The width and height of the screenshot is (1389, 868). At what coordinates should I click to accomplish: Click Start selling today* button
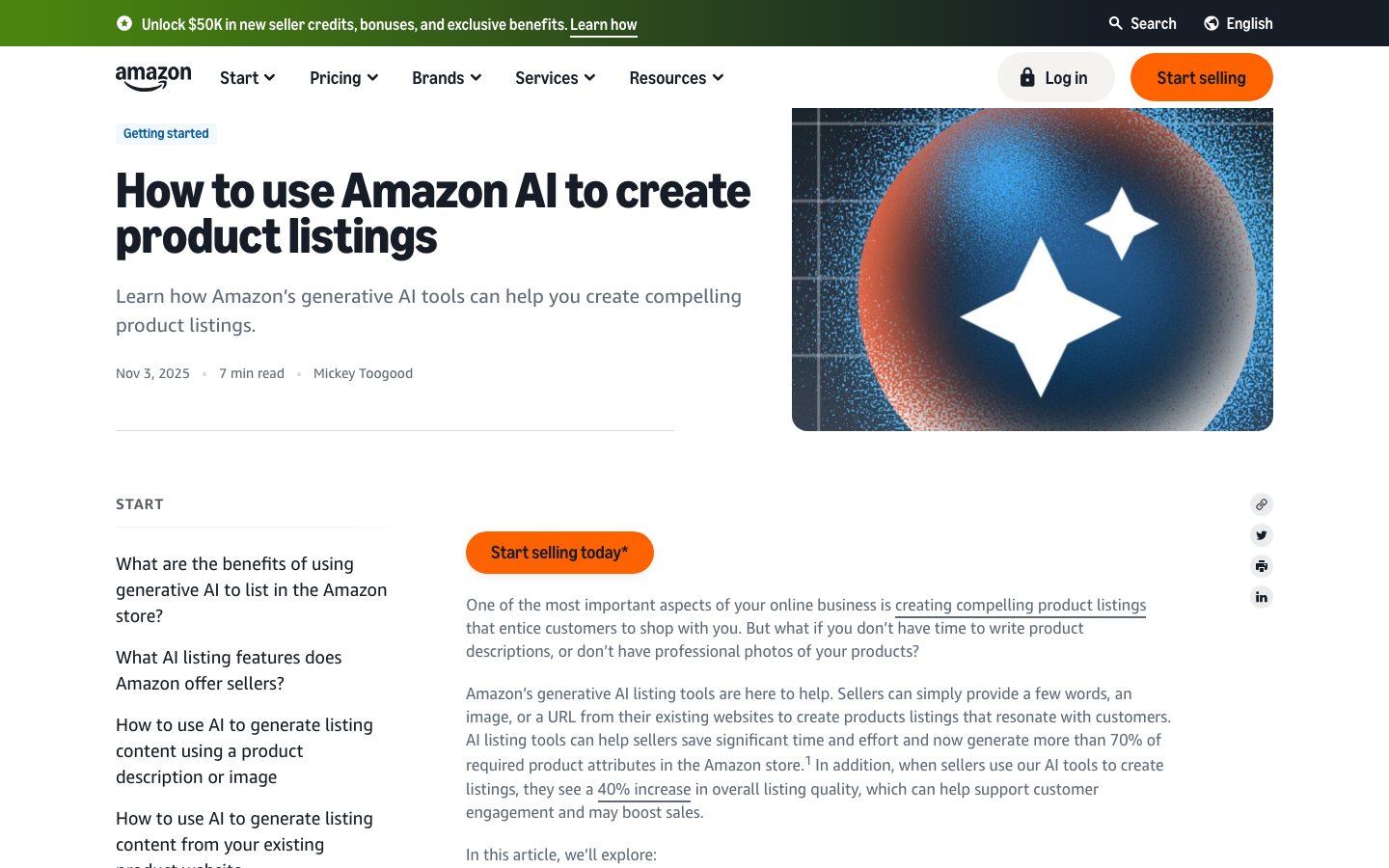click(559, 553)
